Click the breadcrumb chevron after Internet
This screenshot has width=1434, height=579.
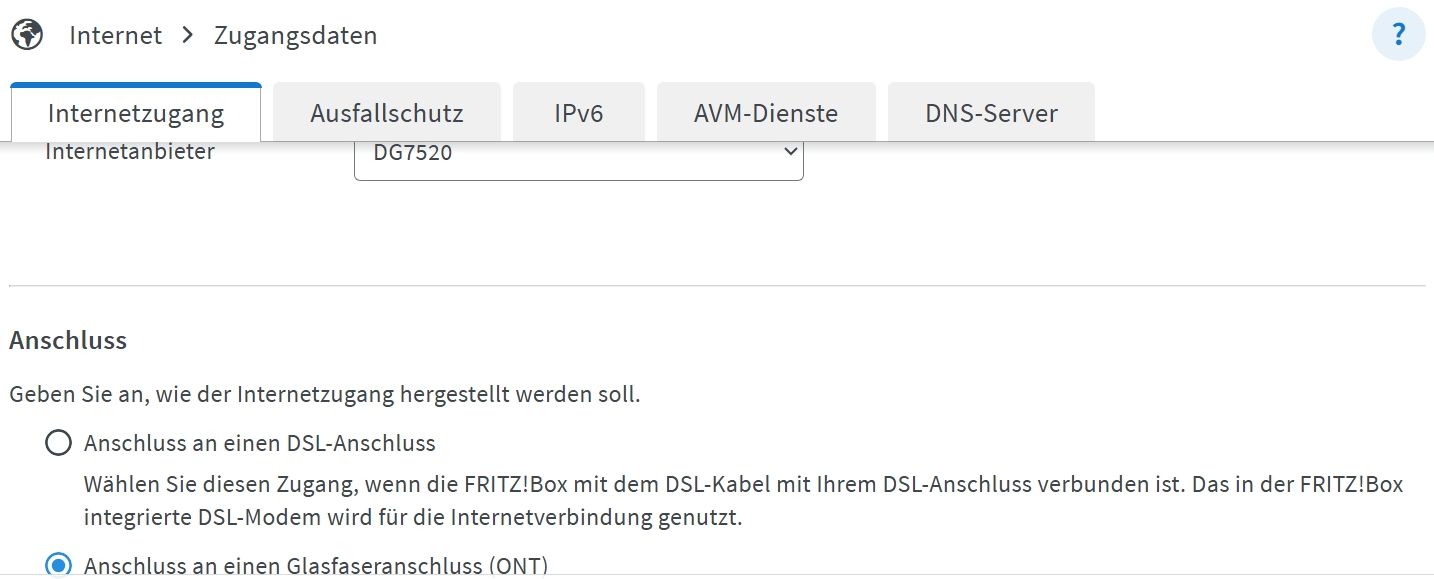point(188,35)
